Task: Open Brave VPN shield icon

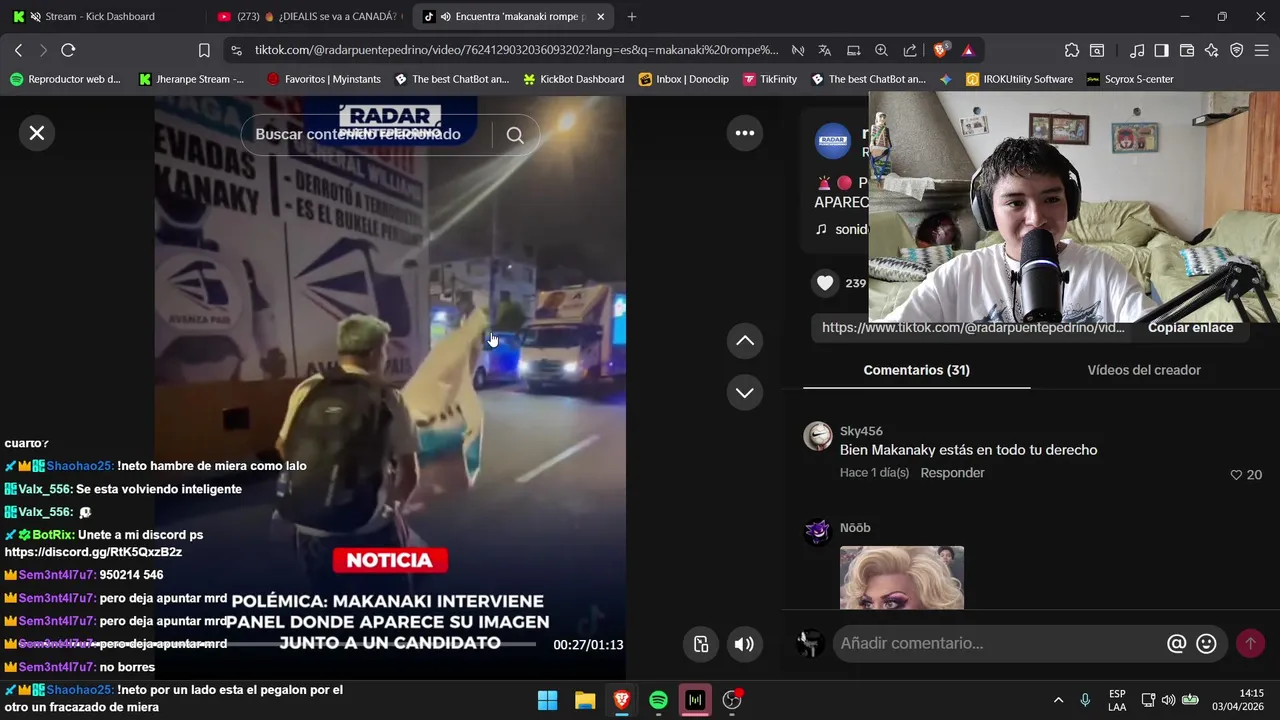Action: pyautogui.click(x=1236, y=50)
